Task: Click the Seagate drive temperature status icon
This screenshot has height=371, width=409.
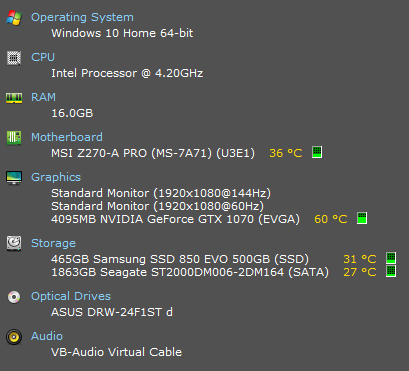Action: point(391,271)
